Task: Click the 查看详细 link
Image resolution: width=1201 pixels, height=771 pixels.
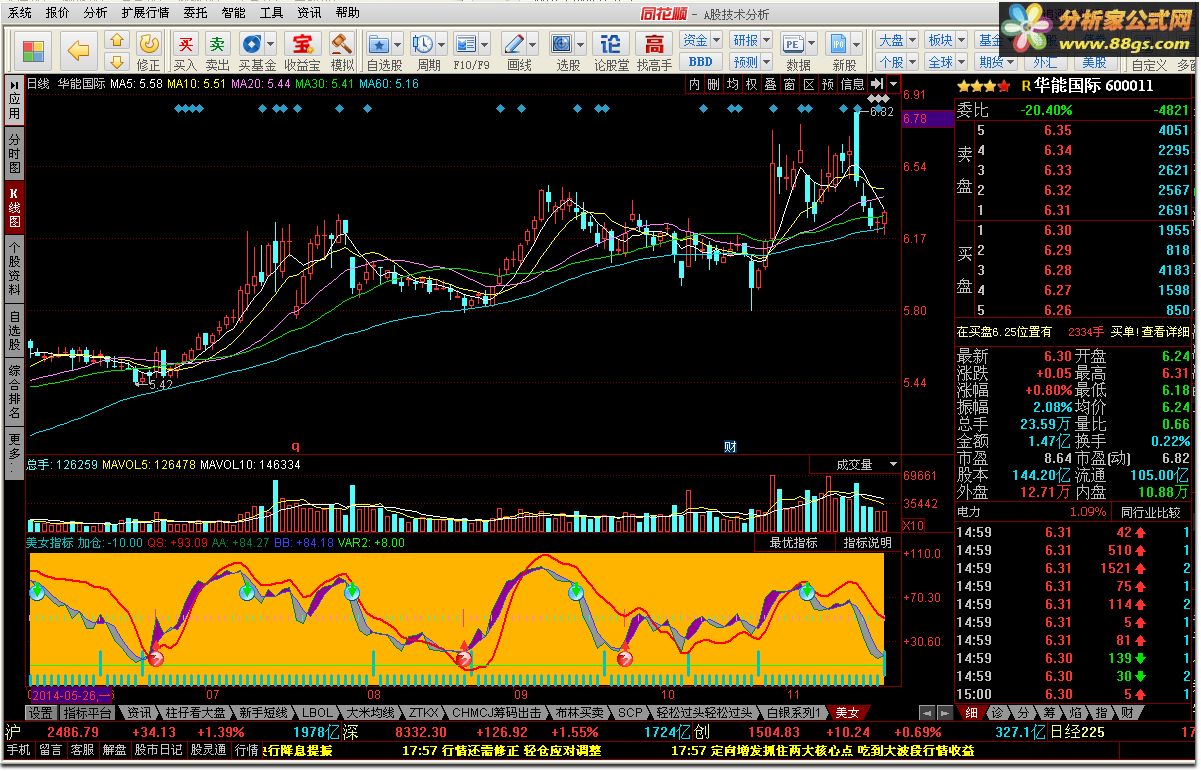Action: [x=1166, y=332]
